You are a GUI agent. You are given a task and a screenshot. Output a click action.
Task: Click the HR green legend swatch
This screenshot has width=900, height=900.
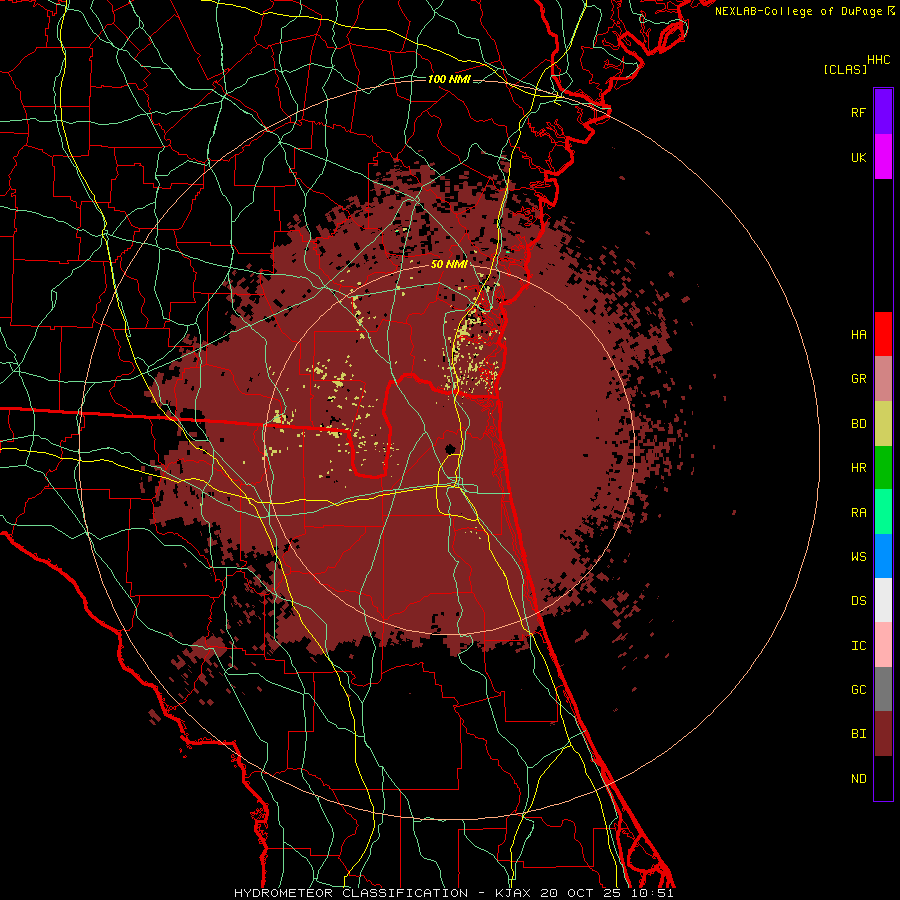pos(883,468)
